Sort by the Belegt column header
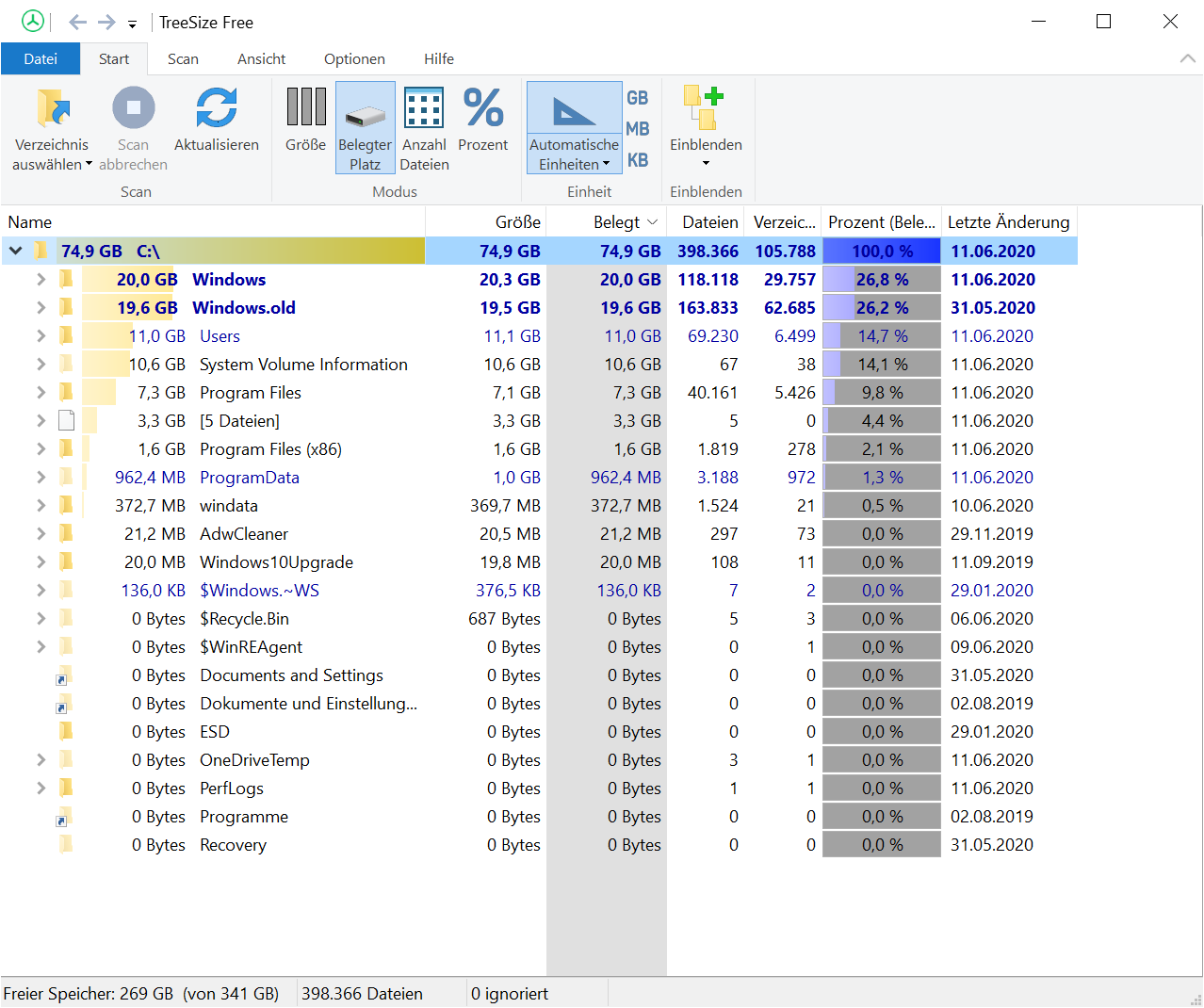The image size is (1204, 1008). tap(607, 222)
